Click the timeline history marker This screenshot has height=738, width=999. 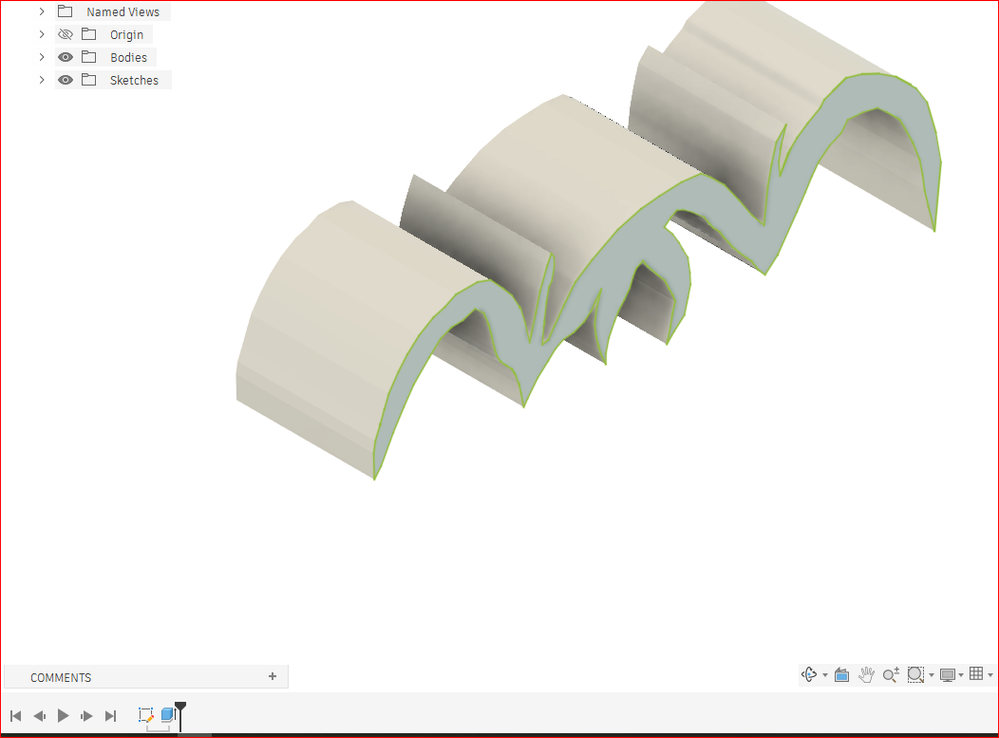[181, 715]
